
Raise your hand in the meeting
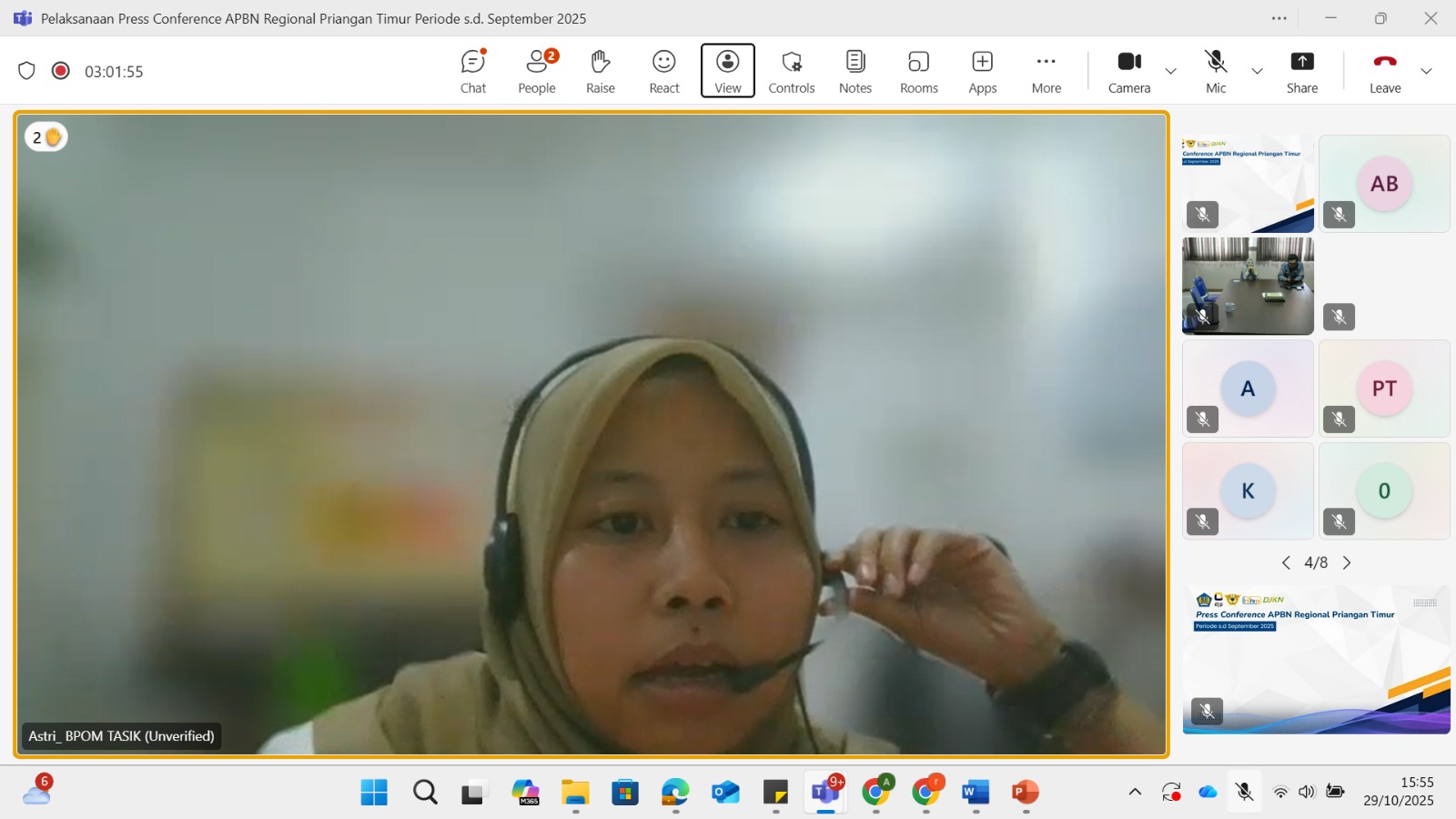coord(600,71)
